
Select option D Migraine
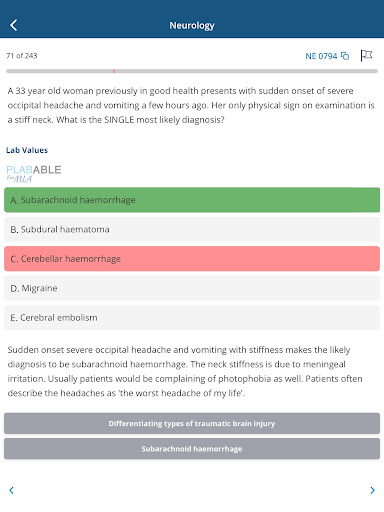pos(192,288)
